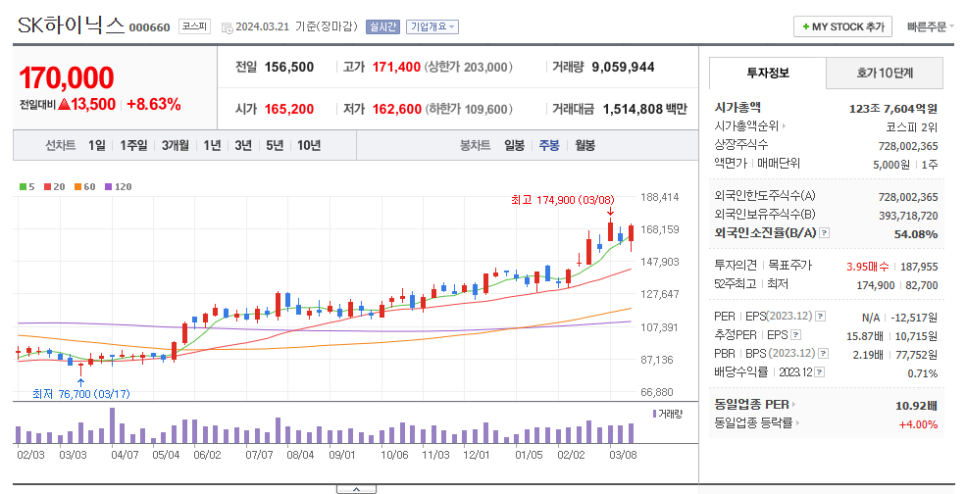Click the 동일업종 등락률 value +4.00%
This screenshot has height=494, width=966.
[918, 424]
